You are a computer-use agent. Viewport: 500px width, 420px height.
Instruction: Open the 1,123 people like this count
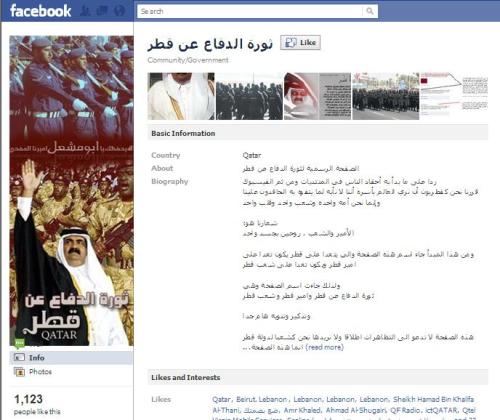coord(37,404)
